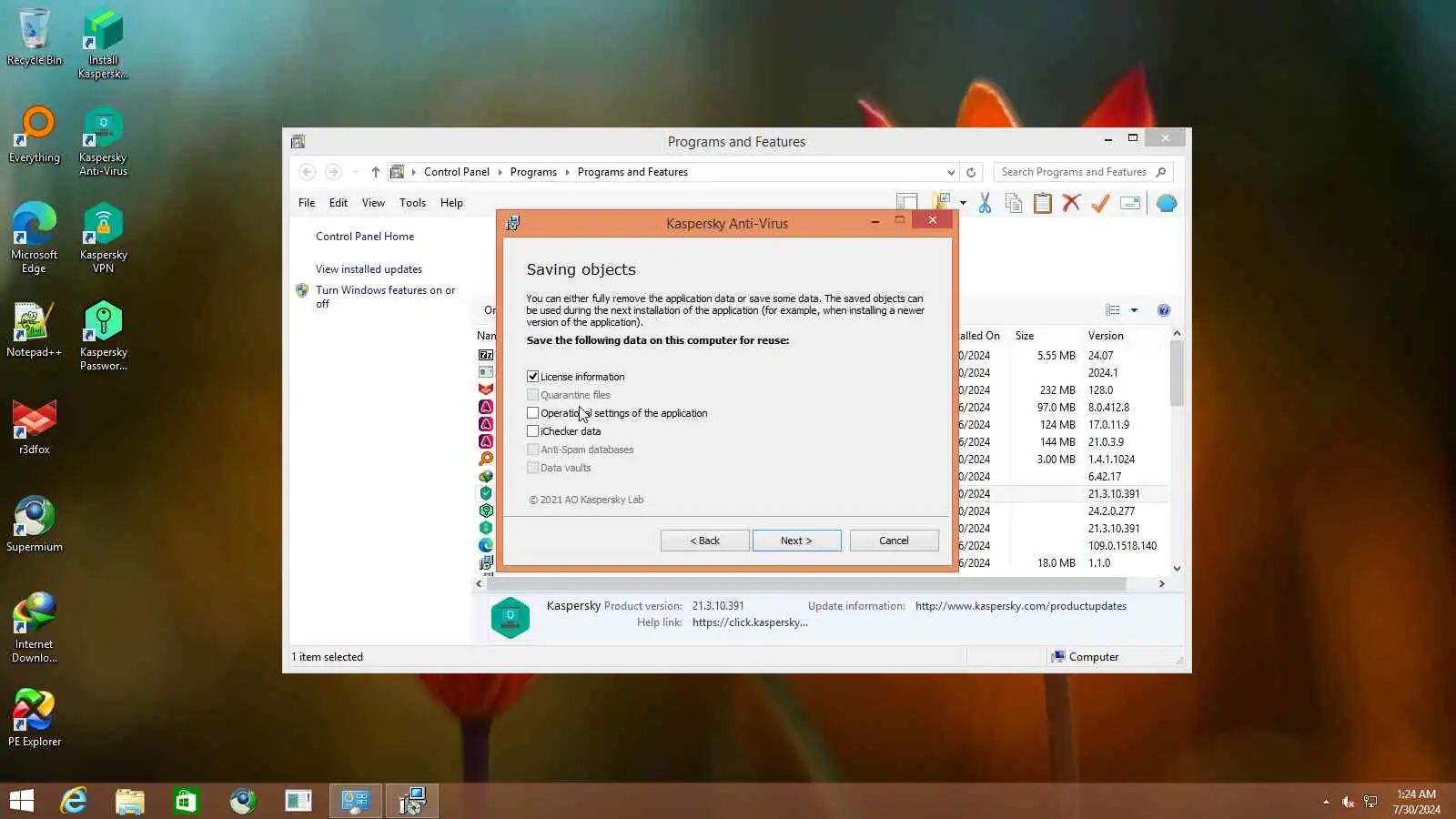The image size is (1456, 819).
Task: Select the Install Kaspersky desktop shortcut
Action: tap(103, 44)
